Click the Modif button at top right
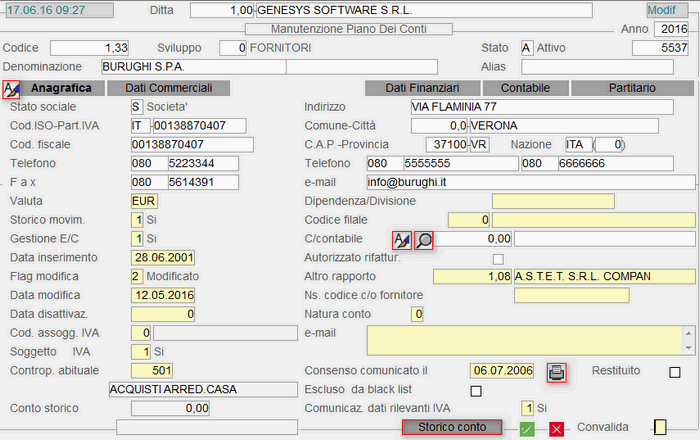 click(668, 10)
